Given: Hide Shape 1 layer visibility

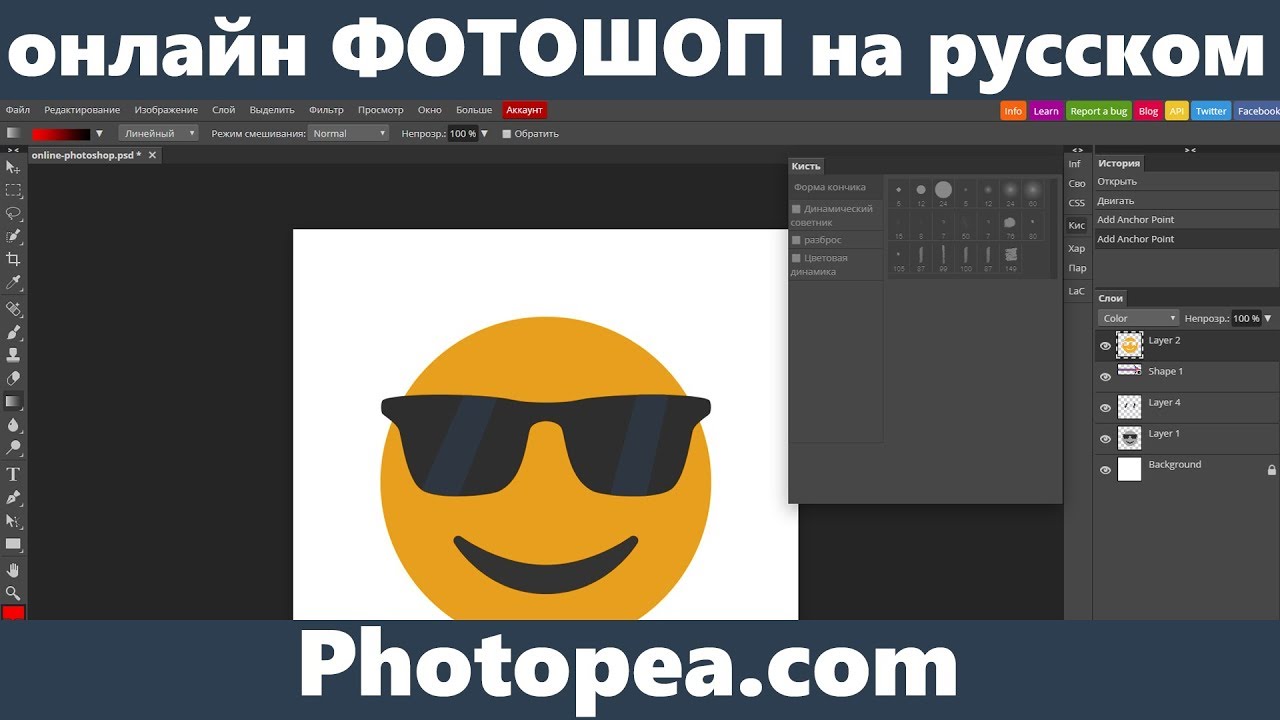Looking at the screenshot, I should [1105, 377].
